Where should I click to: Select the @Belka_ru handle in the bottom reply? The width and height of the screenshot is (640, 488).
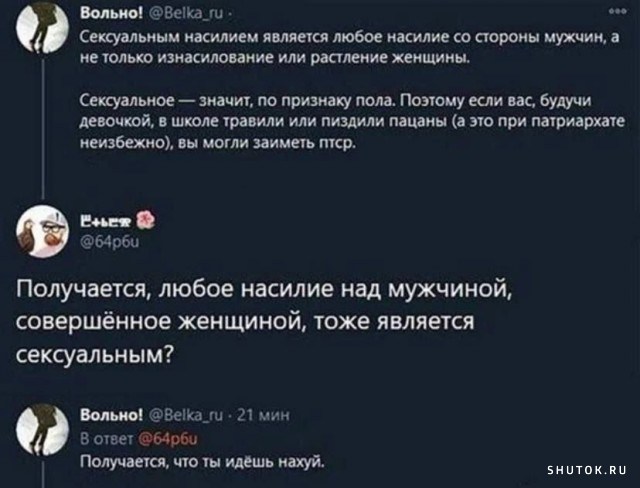[x=187, y=416]
